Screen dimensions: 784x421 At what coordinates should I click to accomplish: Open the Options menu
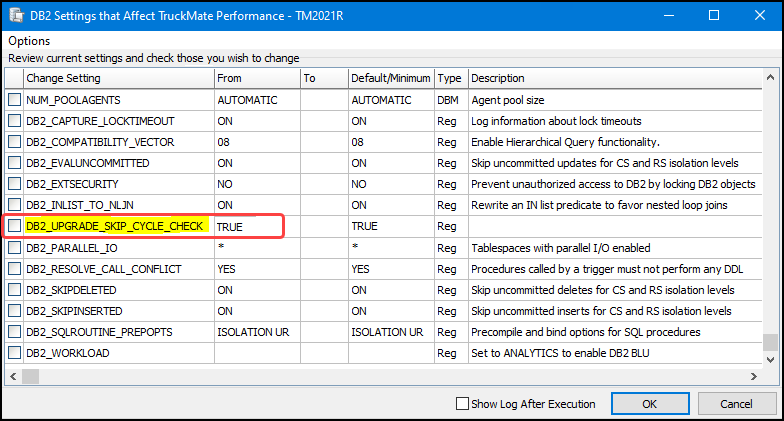29,41
